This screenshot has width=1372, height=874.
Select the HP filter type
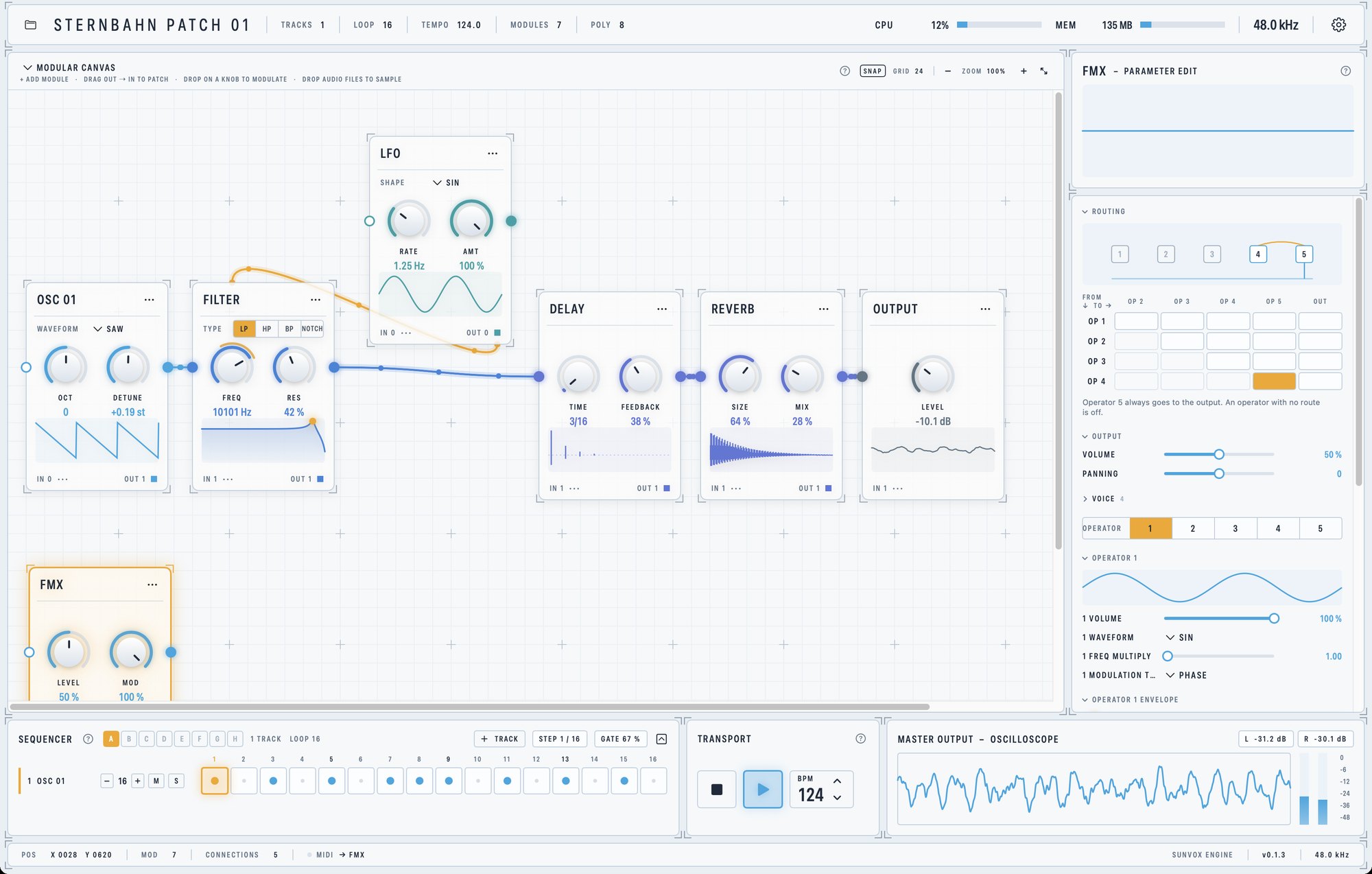point(267,329)
